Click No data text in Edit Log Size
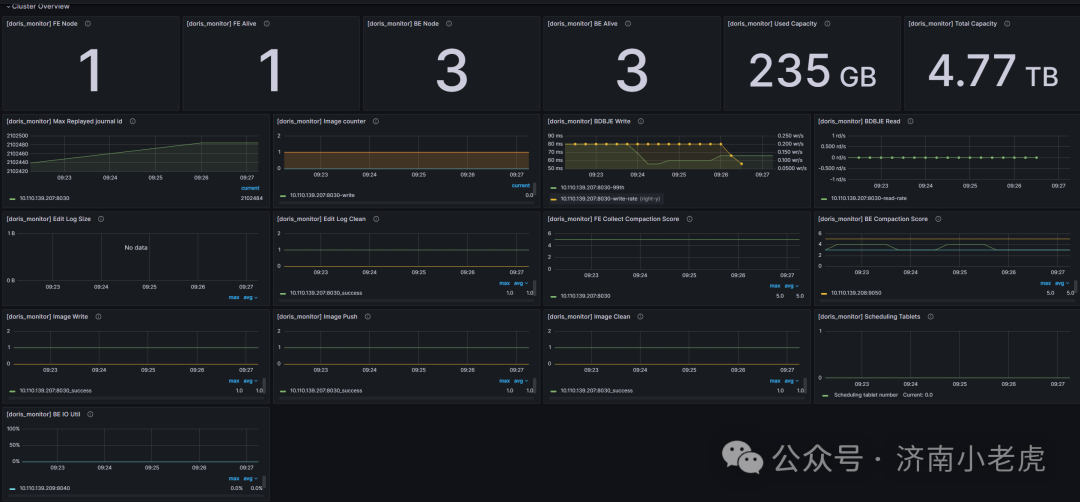The width and height of the screenshot is (1080, 502). 136,247
